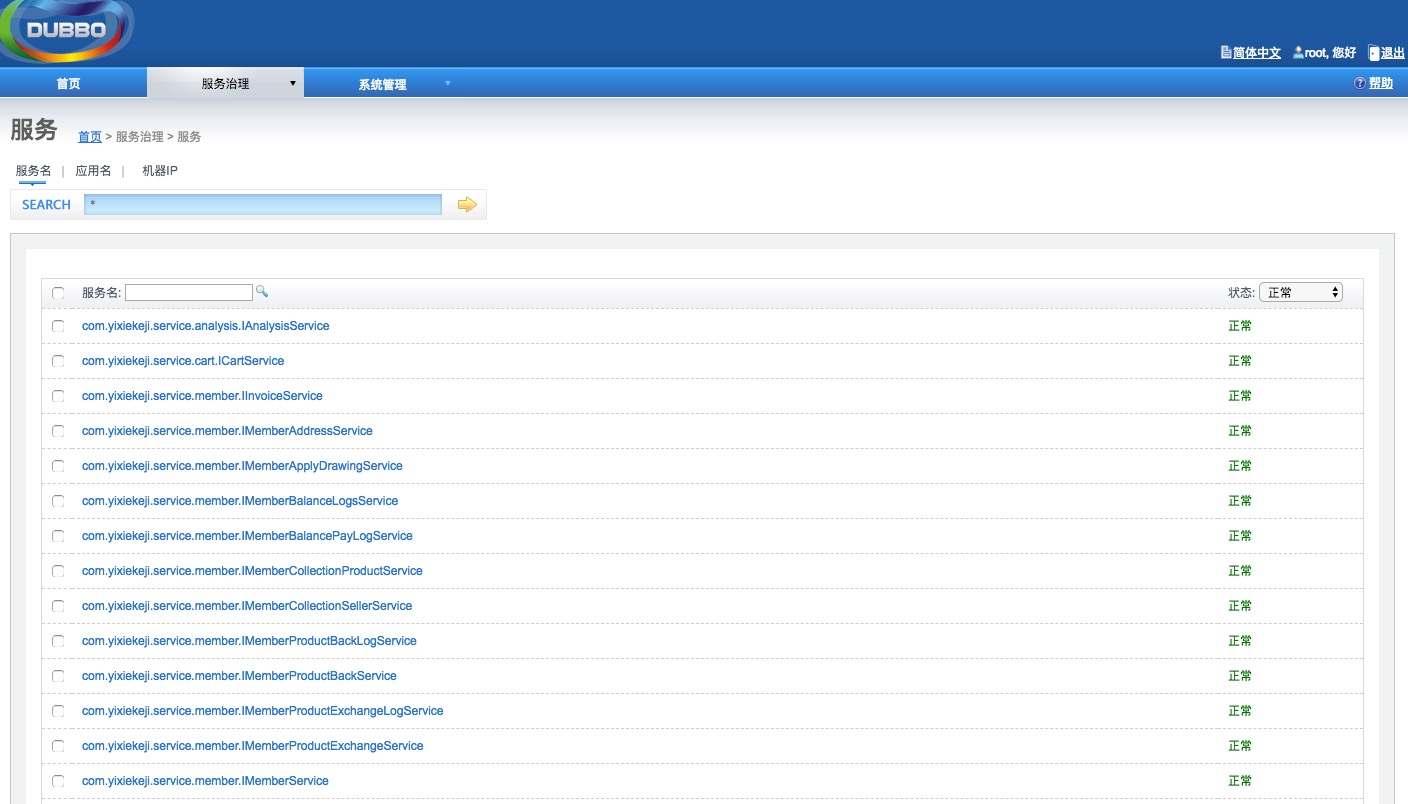The height and width of the screenshot is (804, 1408).
Task: Click the root user profile icon
Action: tap(1298, 52)
